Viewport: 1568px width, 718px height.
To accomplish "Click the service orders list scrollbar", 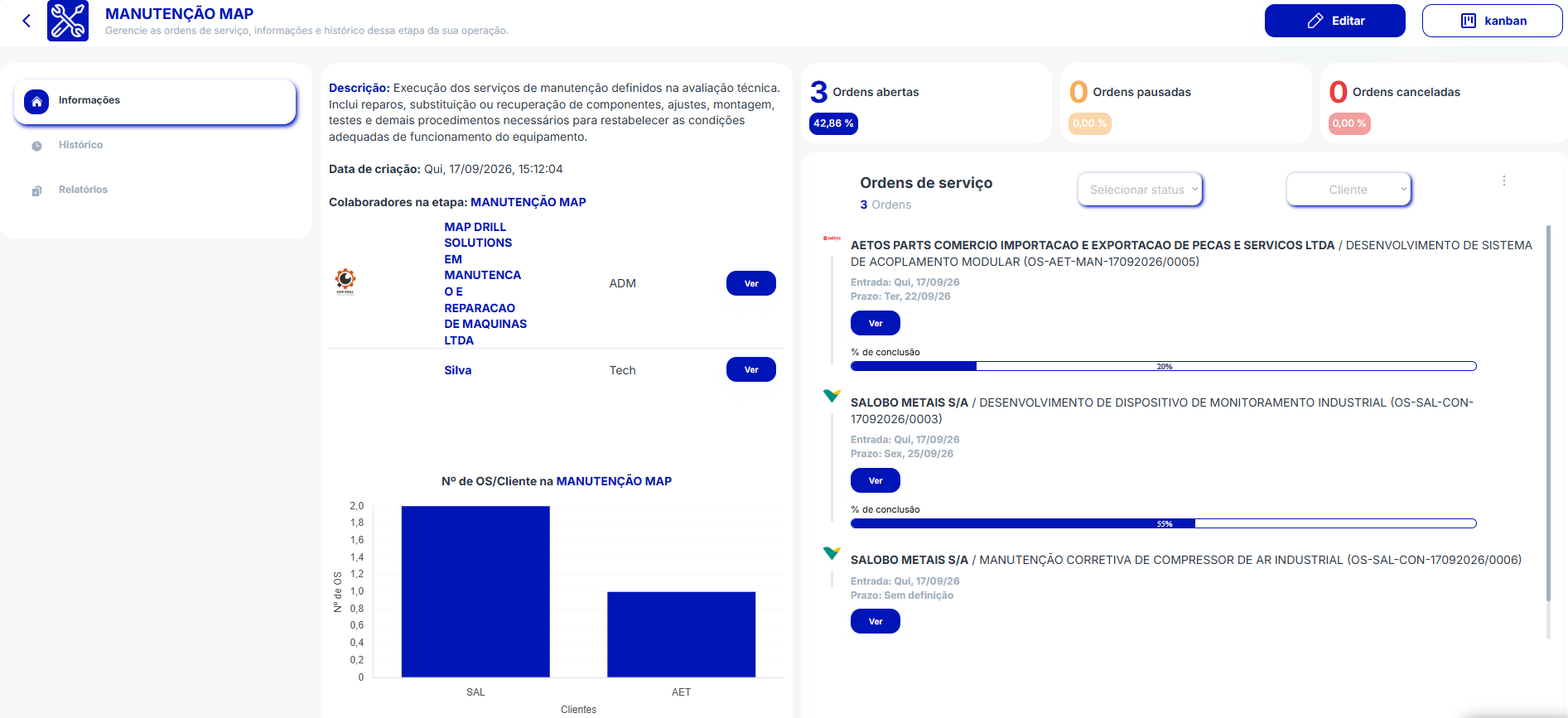I will click(1548, 412).
